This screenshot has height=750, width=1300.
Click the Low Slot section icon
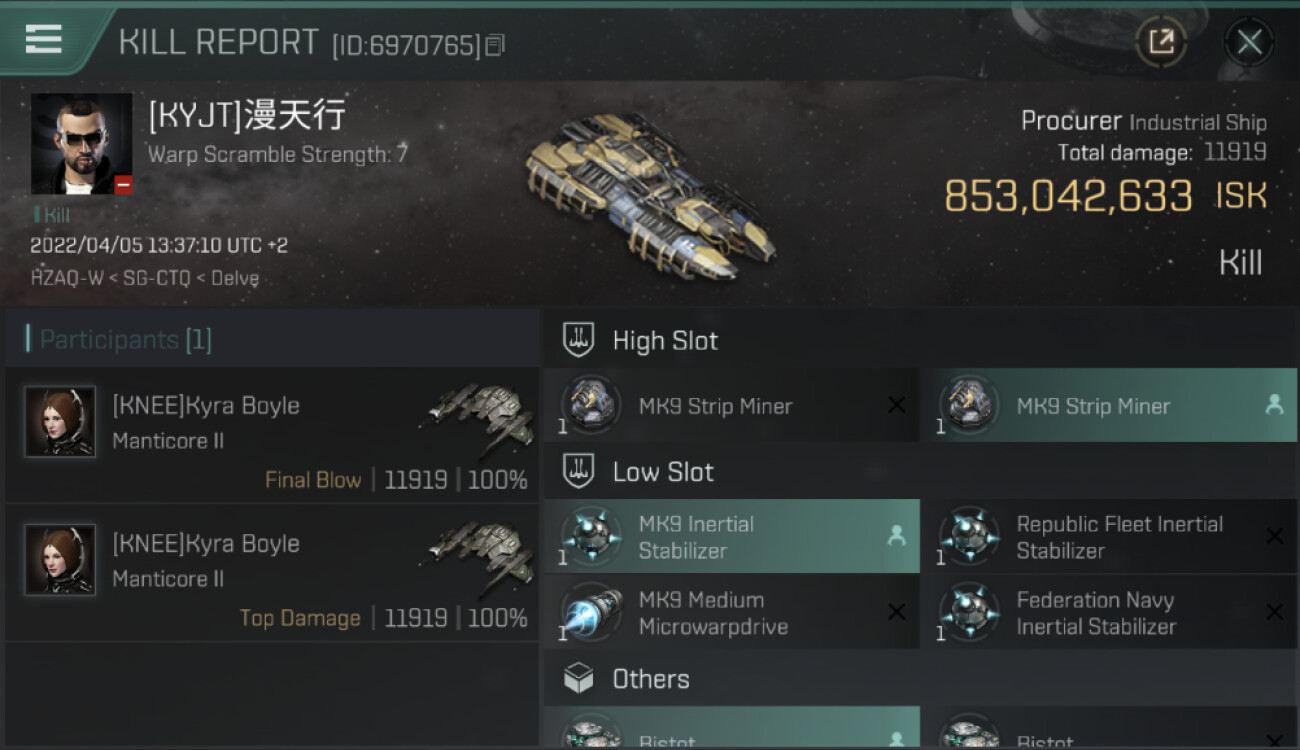579,472
